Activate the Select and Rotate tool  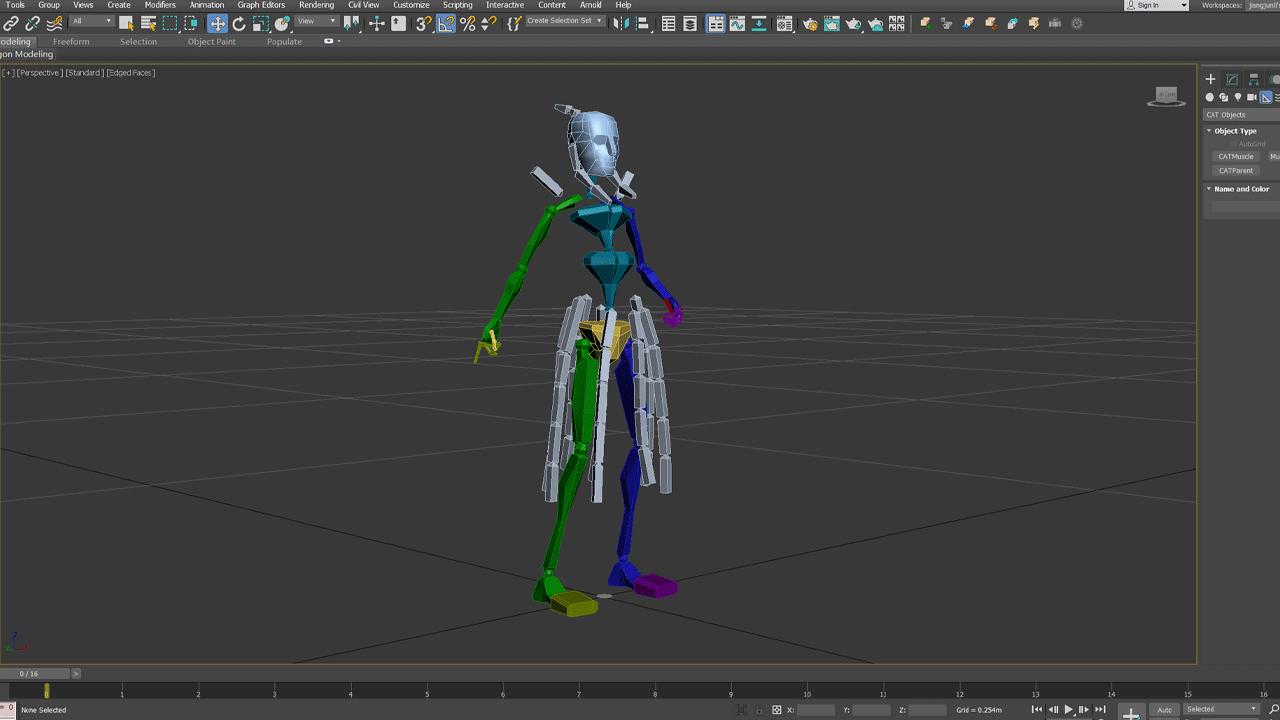(x=238, y=23)
